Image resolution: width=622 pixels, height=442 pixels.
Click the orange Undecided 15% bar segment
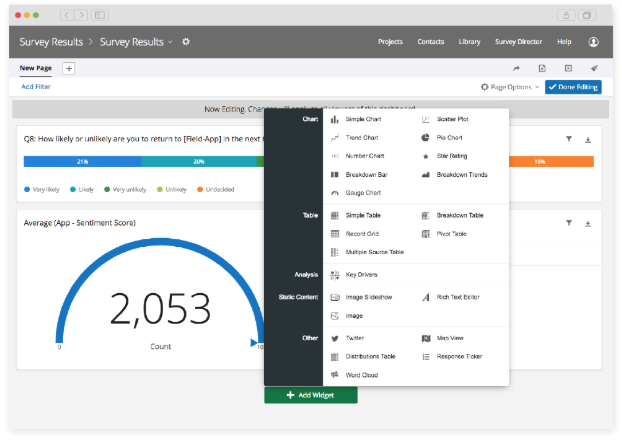pos(539,161)
